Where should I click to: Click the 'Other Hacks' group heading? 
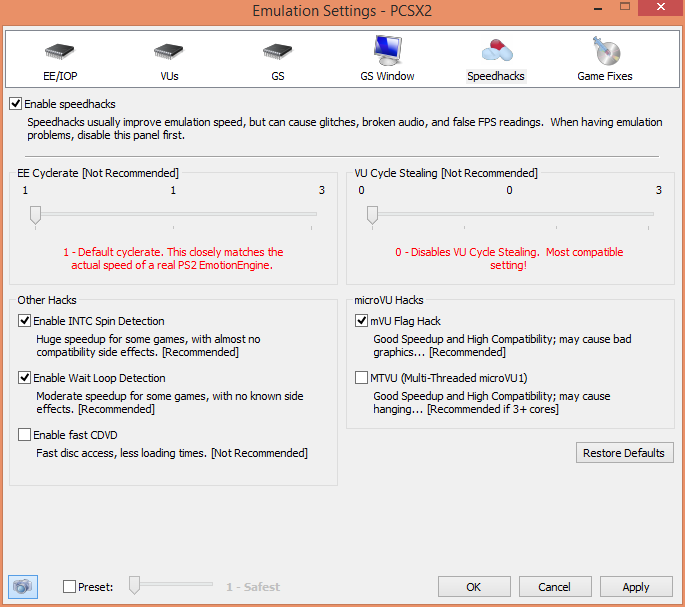point(47,300)
